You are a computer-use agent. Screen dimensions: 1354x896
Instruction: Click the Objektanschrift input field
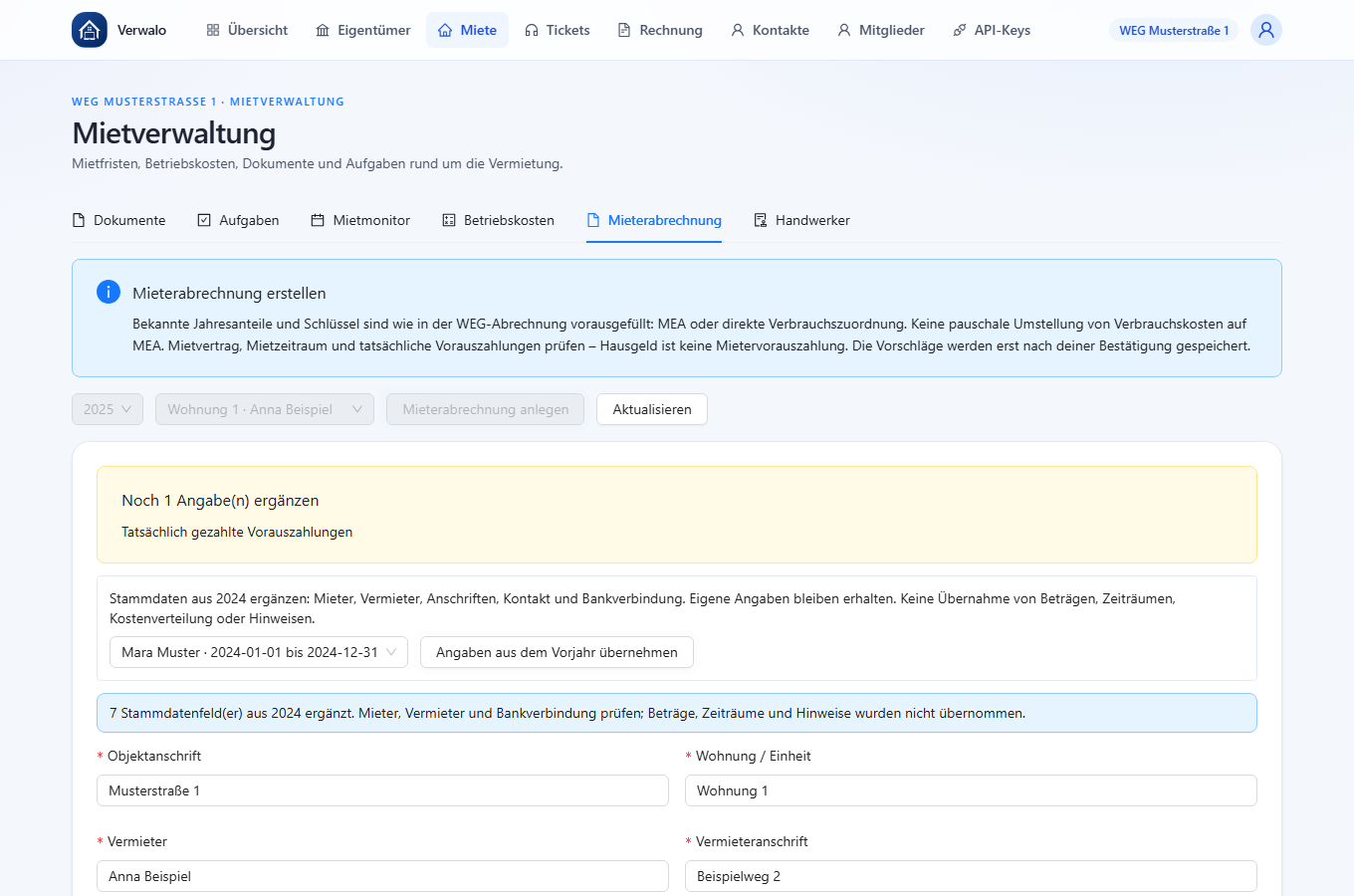(382, 790)
